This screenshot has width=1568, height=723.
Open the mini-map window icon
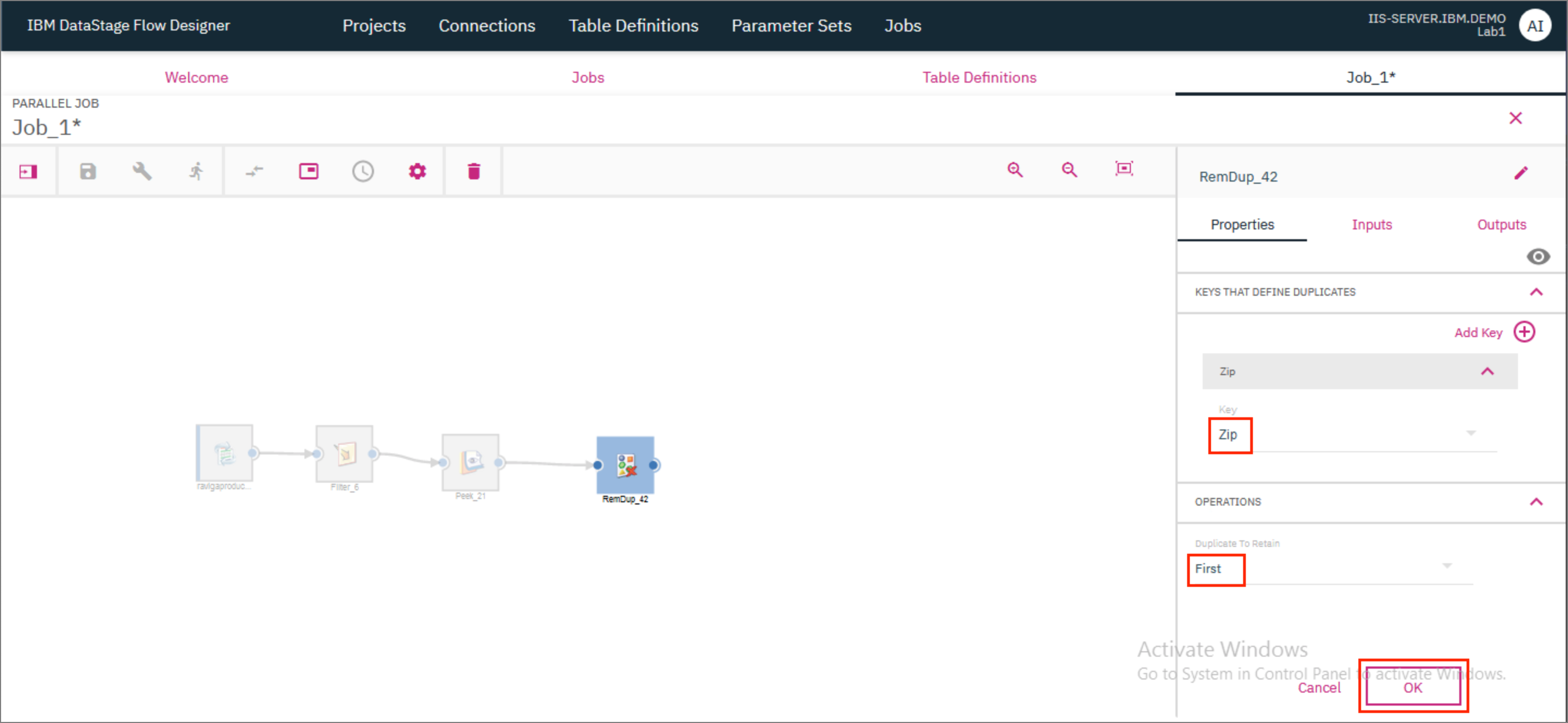point(309,172)
